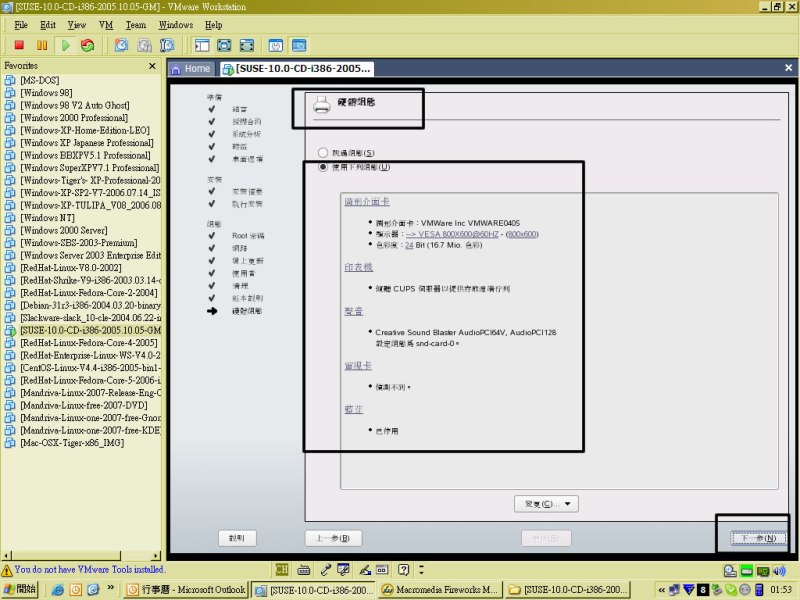Viewport: 800px width, 600px height.
Task: Click the VMware status bar network adapter icon
Action: coord(763,571)
